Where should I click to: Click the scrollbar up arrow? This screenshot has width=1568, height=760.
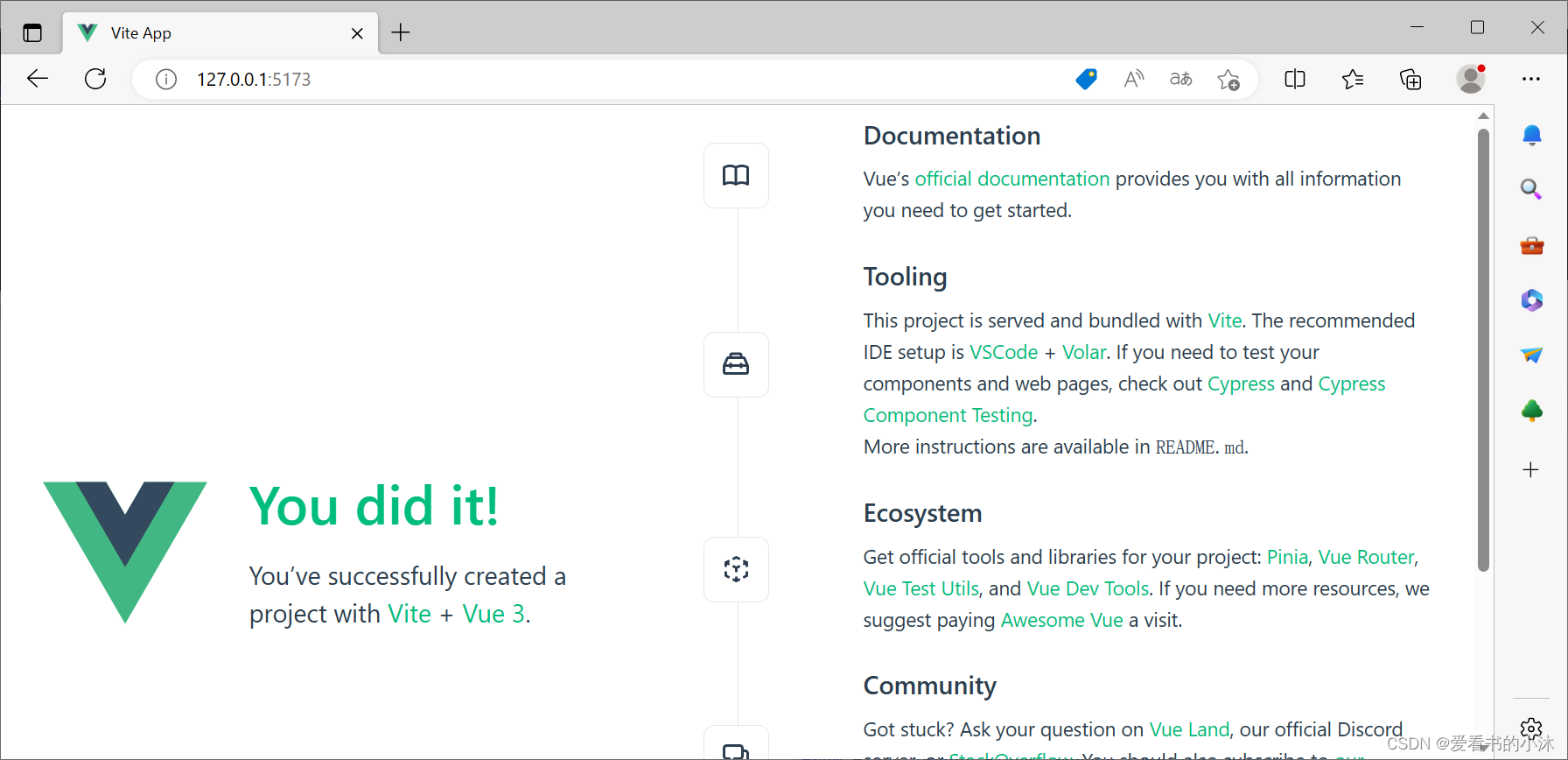tap(1483, 116)
